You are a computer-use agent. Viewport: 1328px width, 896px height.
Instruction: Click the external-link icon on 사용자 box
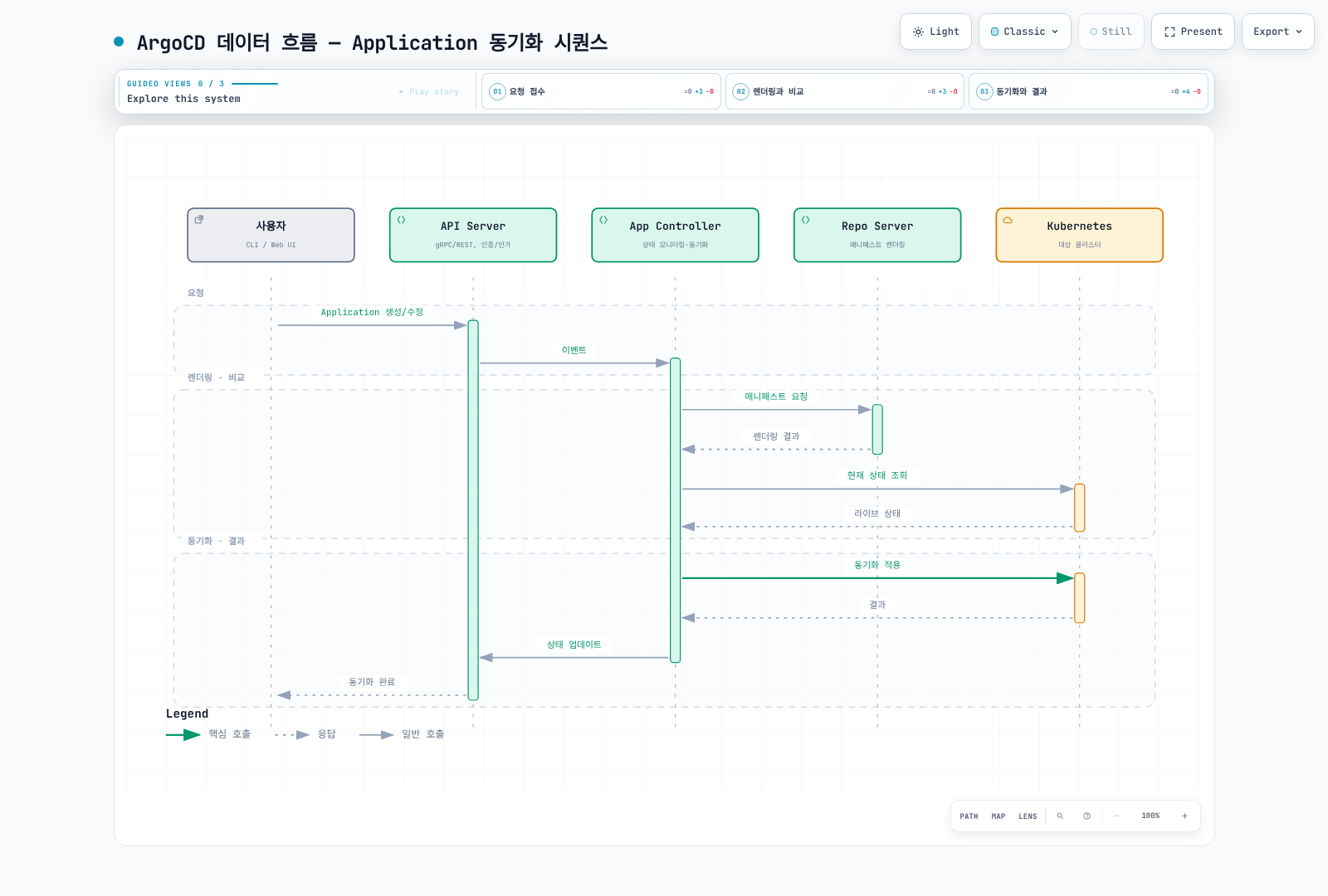199,220
